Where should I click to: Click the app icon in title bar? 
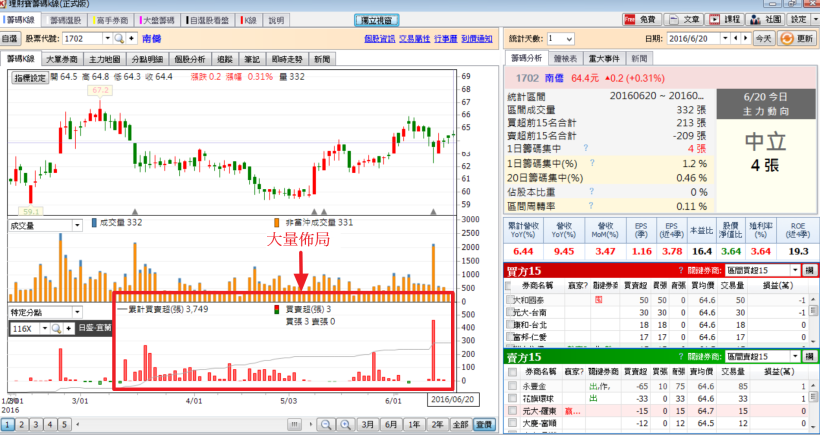coord(4,4)
